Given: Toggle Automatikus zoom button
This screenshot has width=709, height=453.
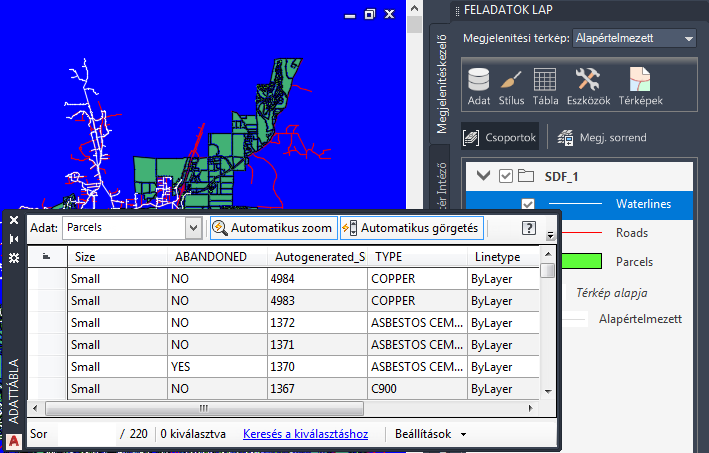Looking at the screenshot, I should (x=274, y=228).
